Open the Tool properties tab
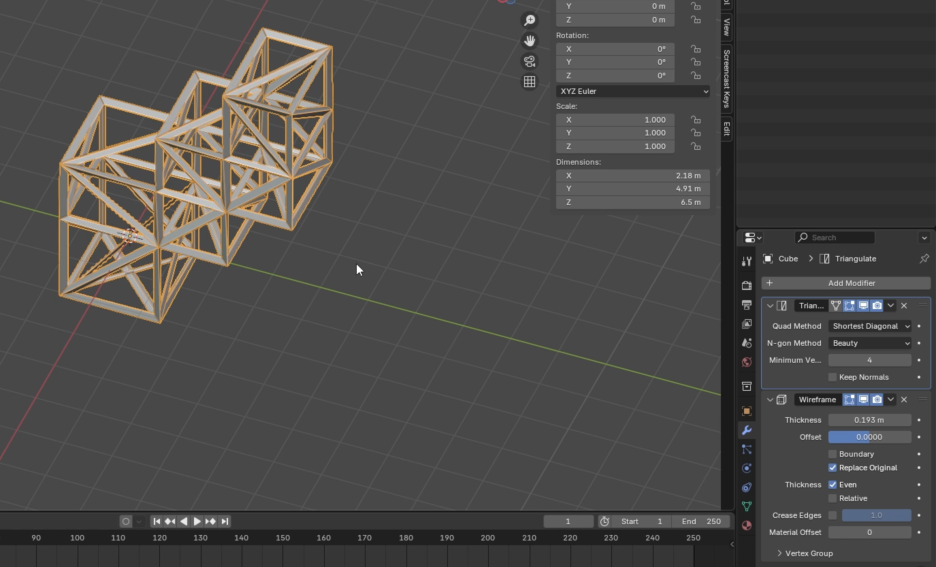This screenshot has width=936, height=567. pyautogui.click(x=747, y=261)
